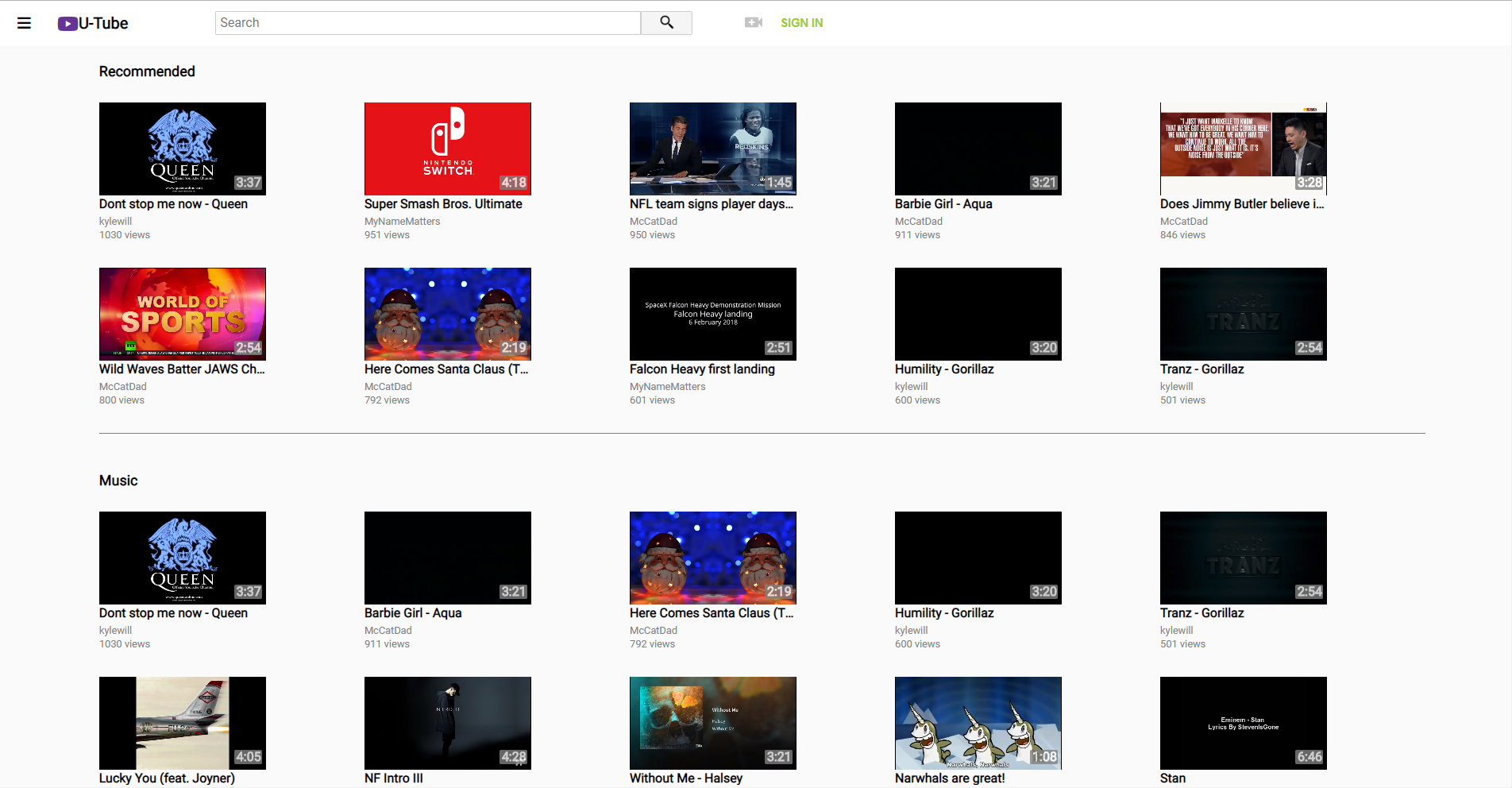Click Humility - Gorillaz title in Recommended
This screenshot has height=788, width=1512.
point(944,369)
